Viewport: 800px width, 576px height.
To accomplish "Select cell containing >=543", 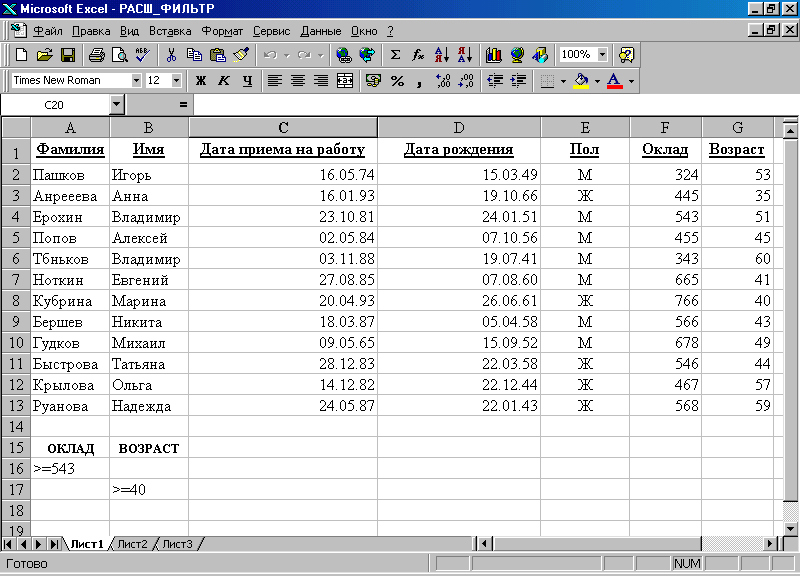I will (x=70, y=468).
